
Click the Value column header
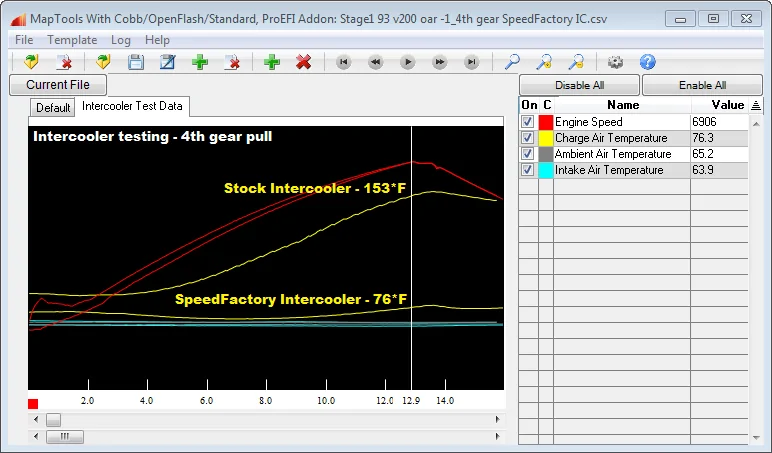720,105
